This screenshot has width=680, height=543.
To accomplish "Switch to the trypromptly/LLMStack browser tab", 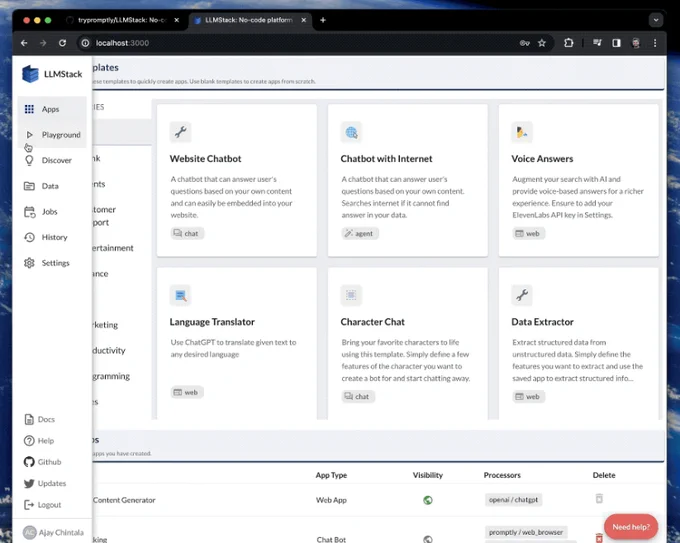I will click(121, 20).
